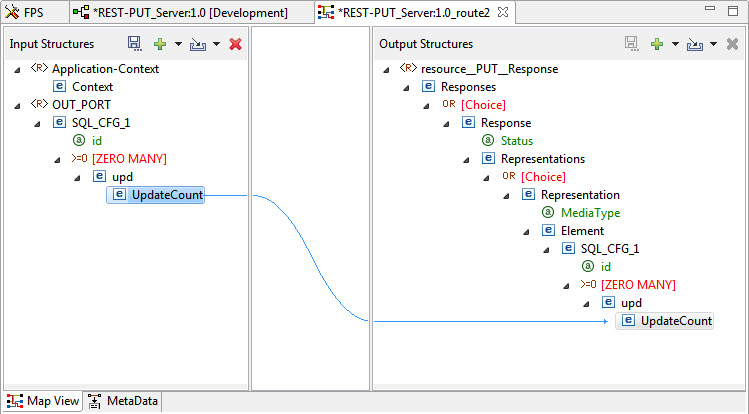The height and width of the screenshot is (414, 749).
Task: Add a new Input Structure
Action: click(160, 44)
